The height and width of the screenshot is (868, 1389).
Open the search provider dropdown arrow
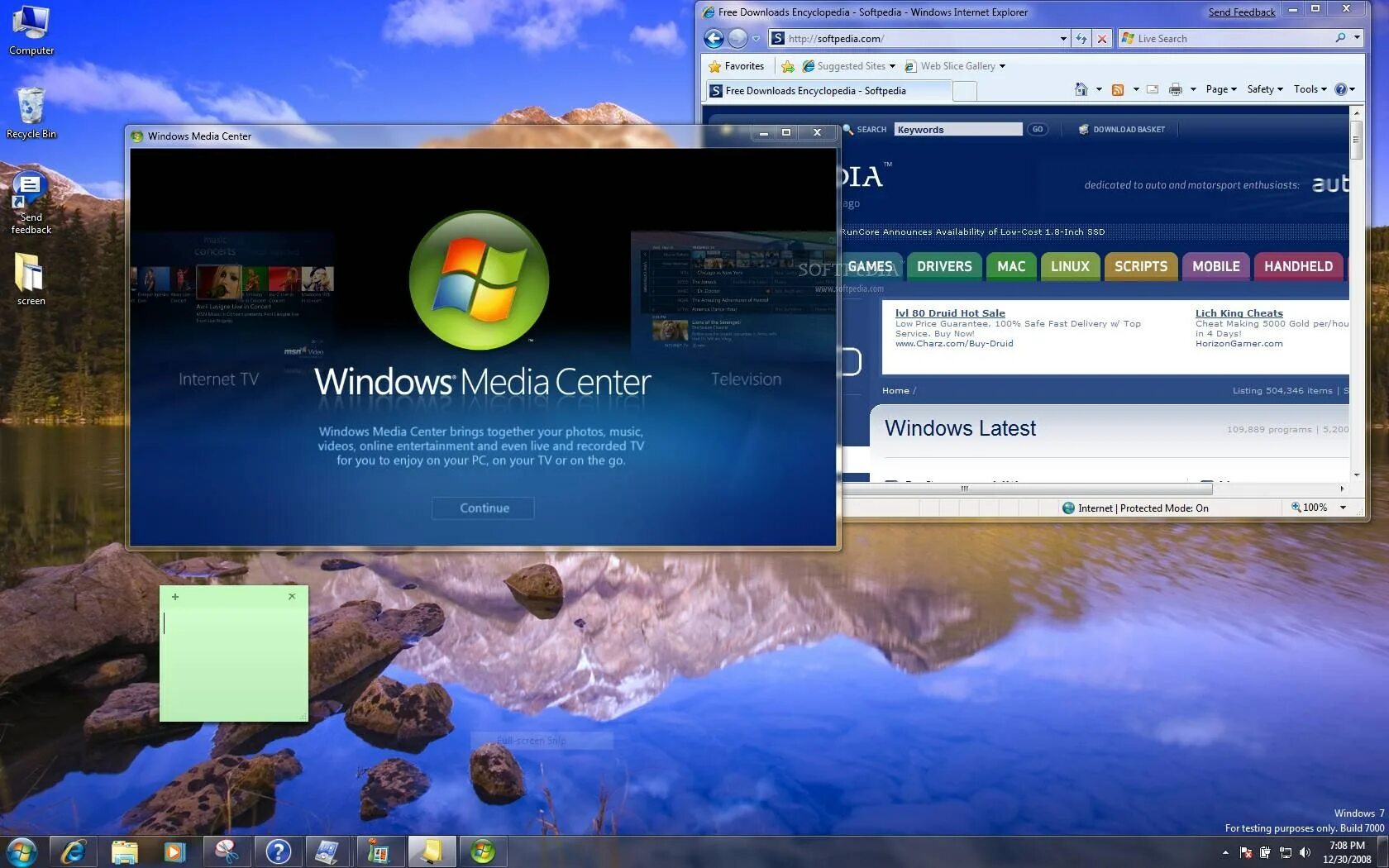(x=1357, y=38)
